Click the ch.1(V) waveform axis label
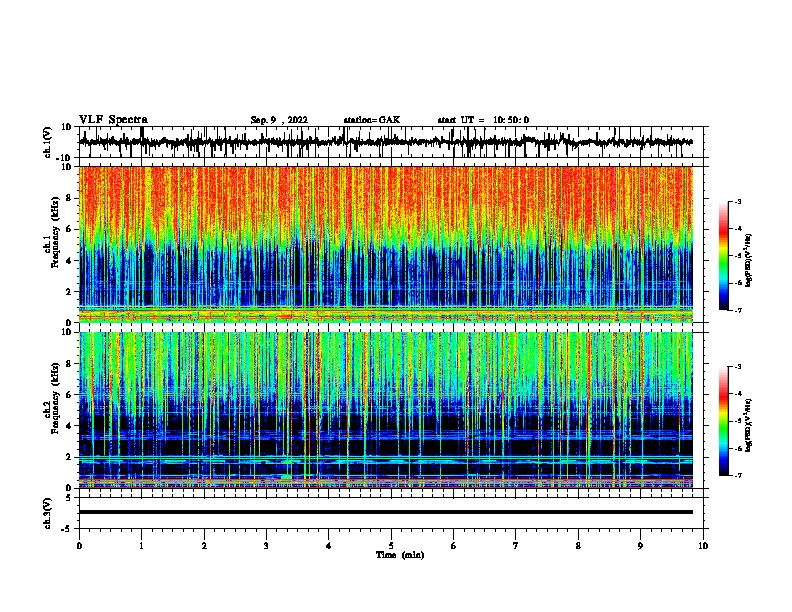Viewport: 792px width, 612px height. click(x=48, y=142)
